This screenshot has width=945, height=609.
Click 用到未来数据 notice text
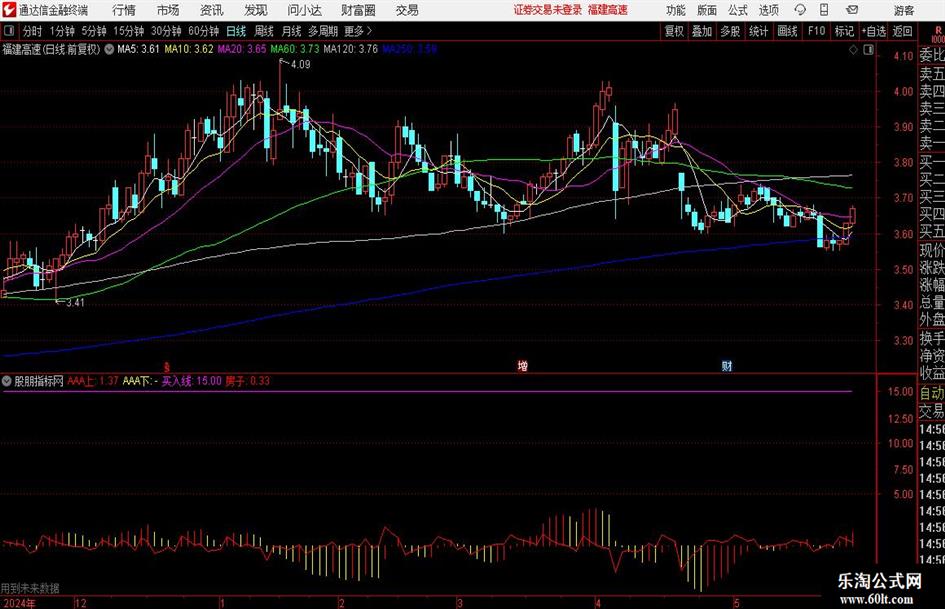(x=30, y=588)
